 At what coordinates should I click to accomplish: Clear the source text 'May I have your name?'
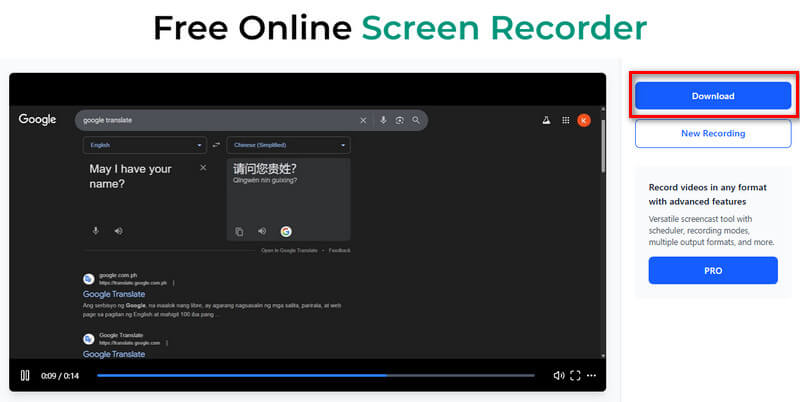pyautogui.click(x=203, y=168)
